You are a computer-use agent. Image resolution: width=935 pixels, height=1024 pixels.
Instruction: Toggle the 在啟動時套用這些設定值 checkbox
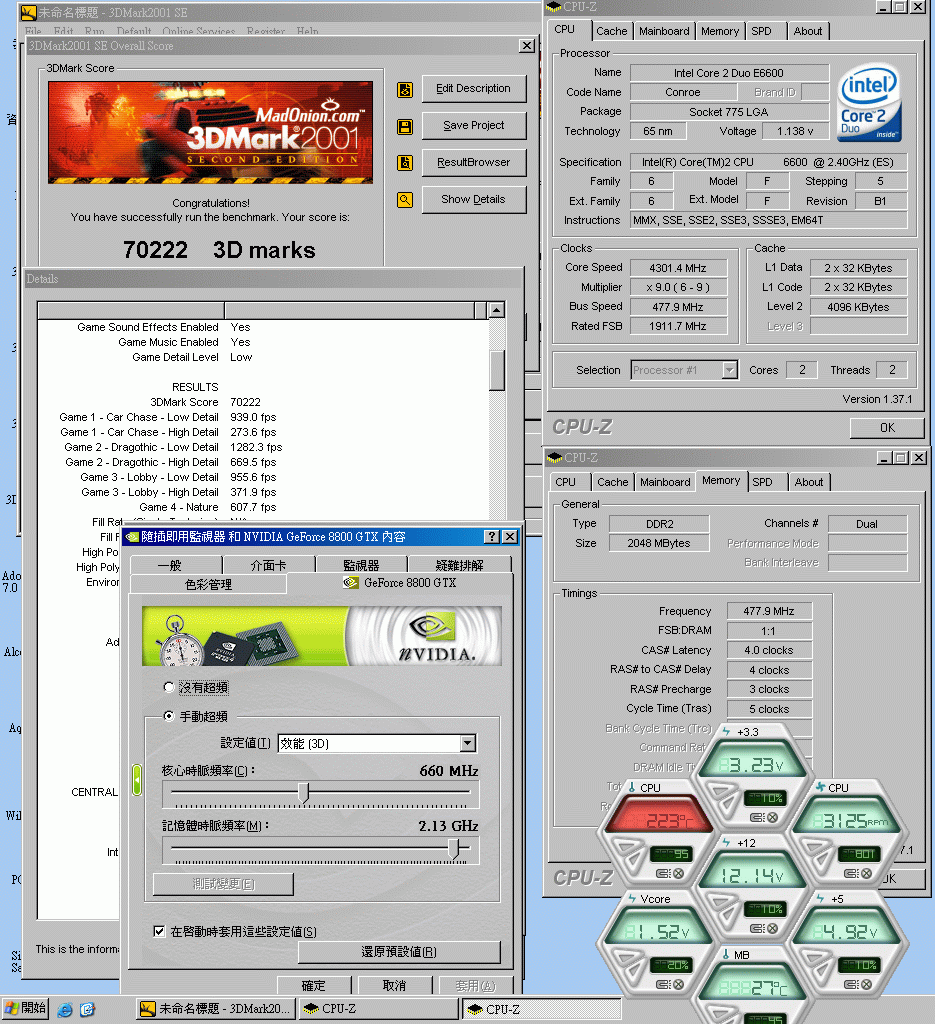pos(159,931)
